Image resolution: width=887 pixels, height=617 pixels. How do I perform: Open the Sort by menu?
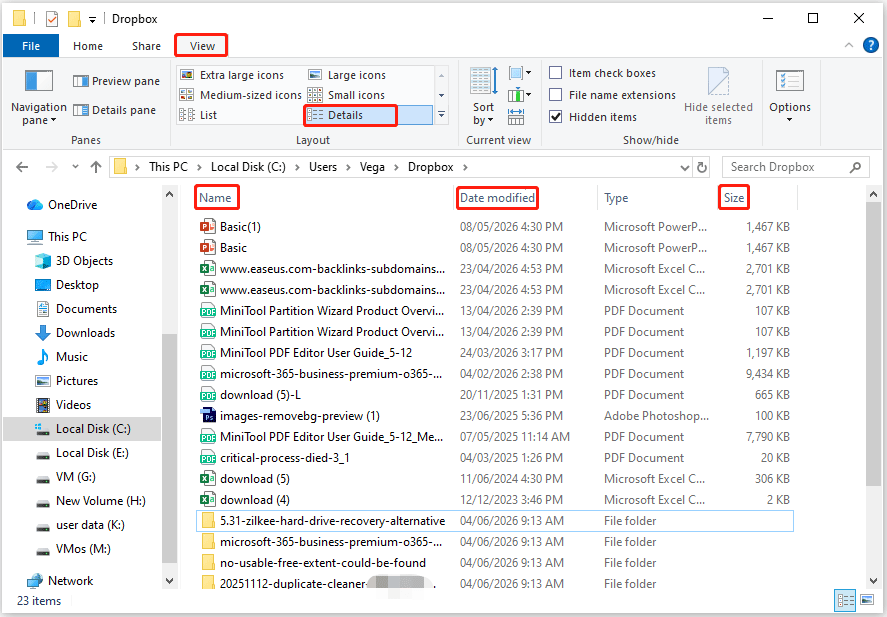click(483, 96)
